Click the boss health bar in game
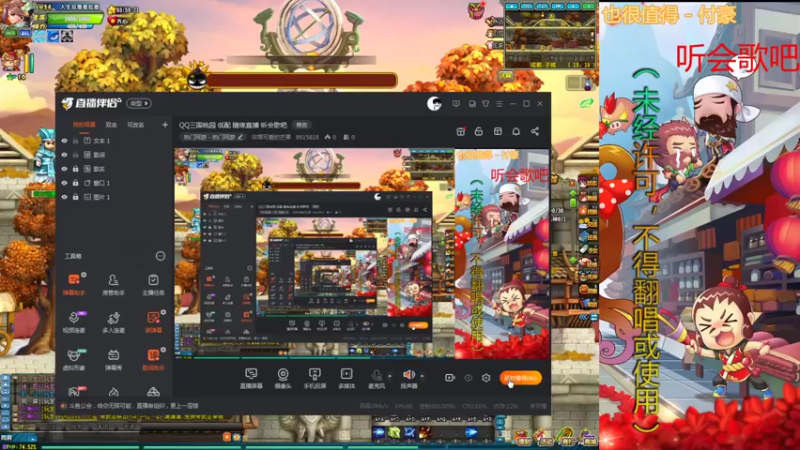This screenshot has width=800, height=450. [x=301, y=80]
